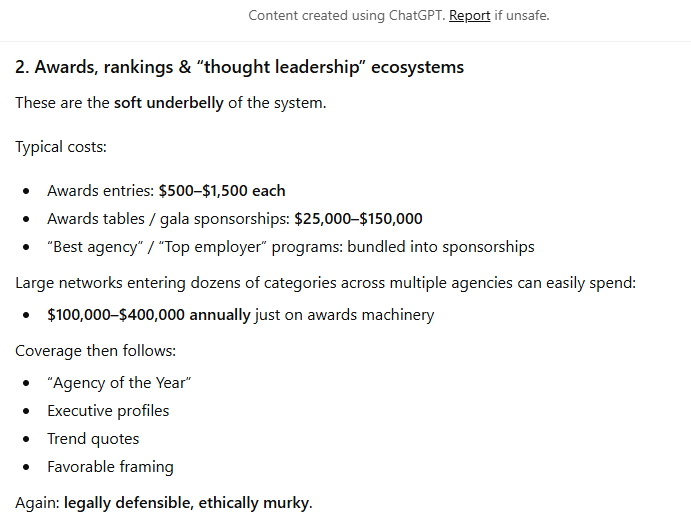Click the "Awards tables / gala sponsorships" text
Image resolution: width=691 pixels, height=532 pixels.
(168, 219)
